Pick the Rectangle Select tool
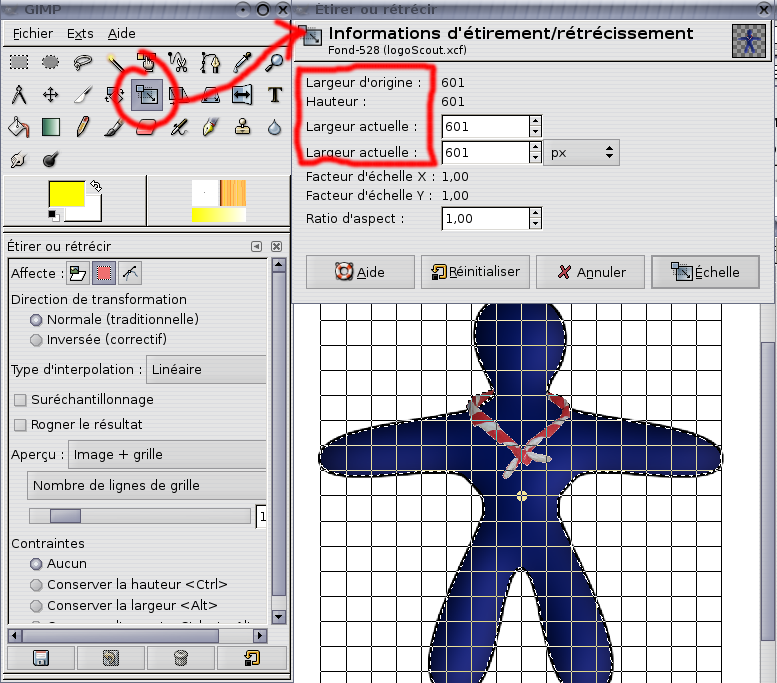Image resolution: width=777 pixels, height=683 pixels. (18, 63)
